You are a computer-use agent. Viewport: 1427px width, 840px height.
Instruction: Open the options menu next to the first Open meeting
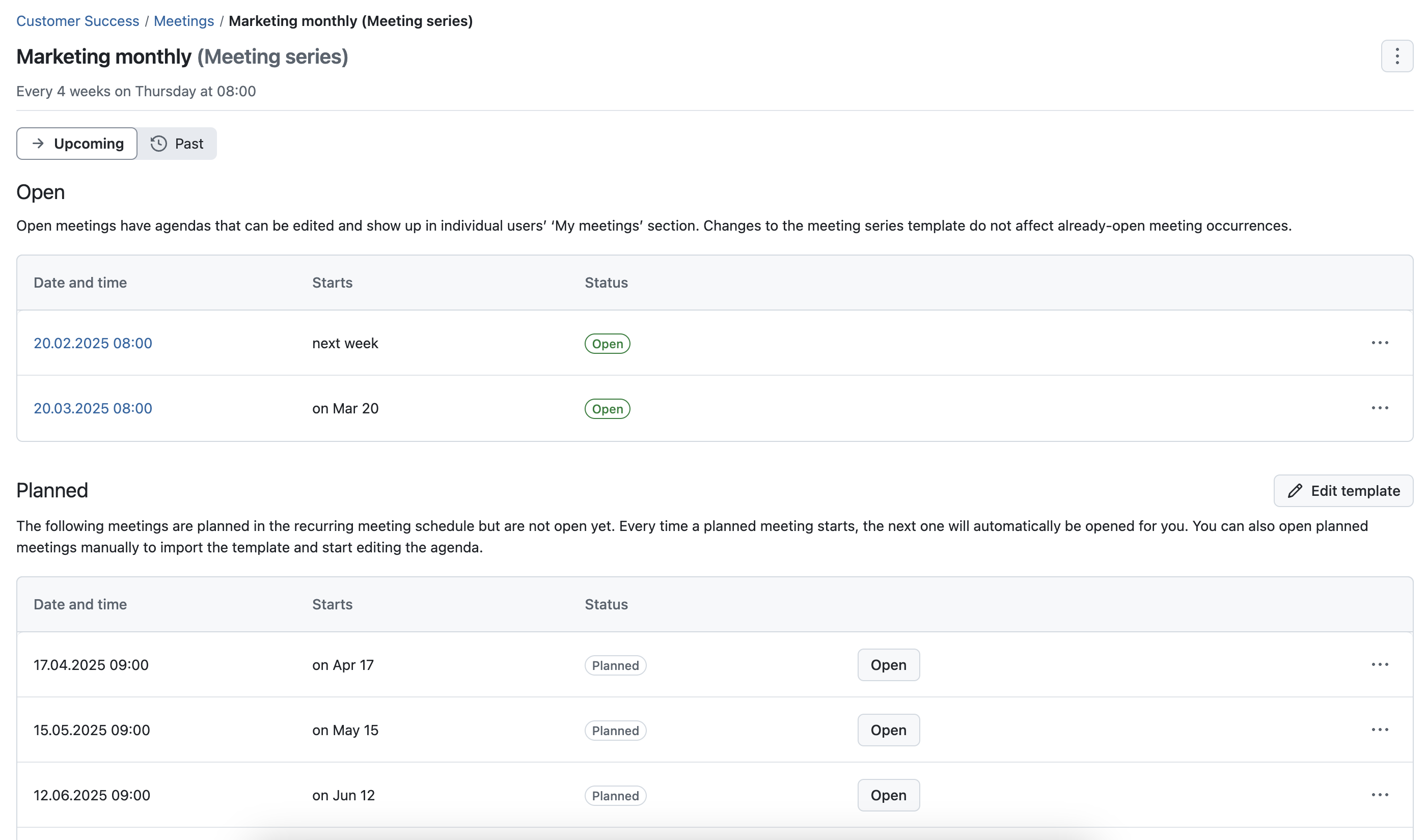point(1380,343)
